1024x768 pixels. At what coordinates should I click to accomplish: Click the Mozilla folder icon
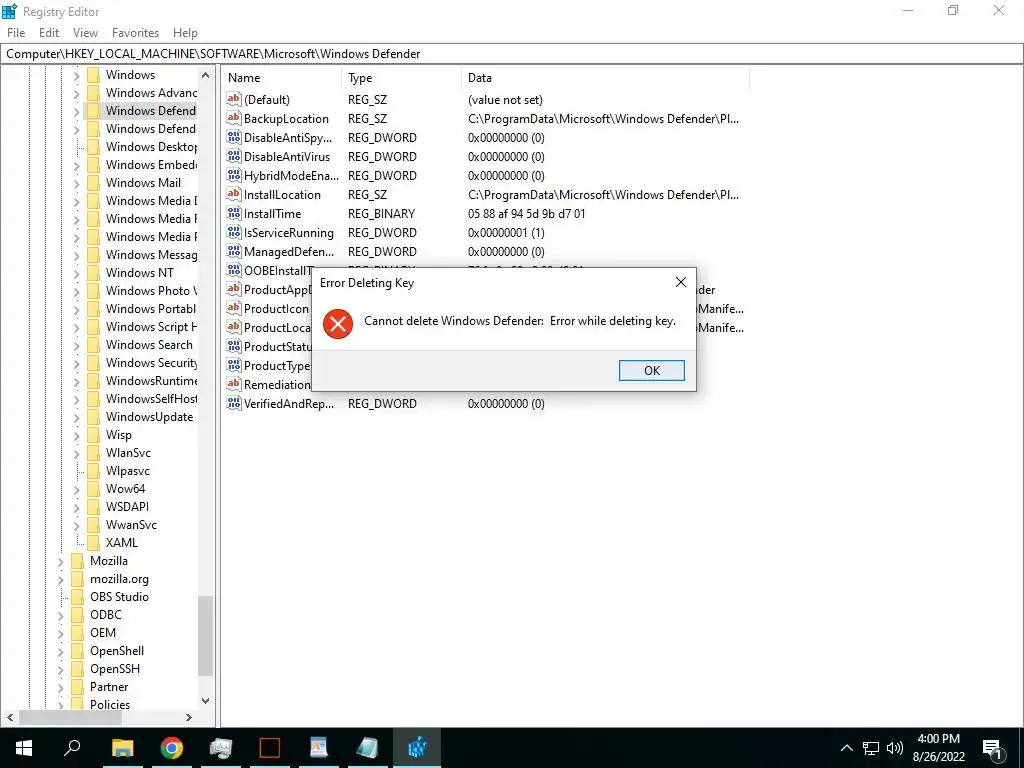tap(78, 561)
